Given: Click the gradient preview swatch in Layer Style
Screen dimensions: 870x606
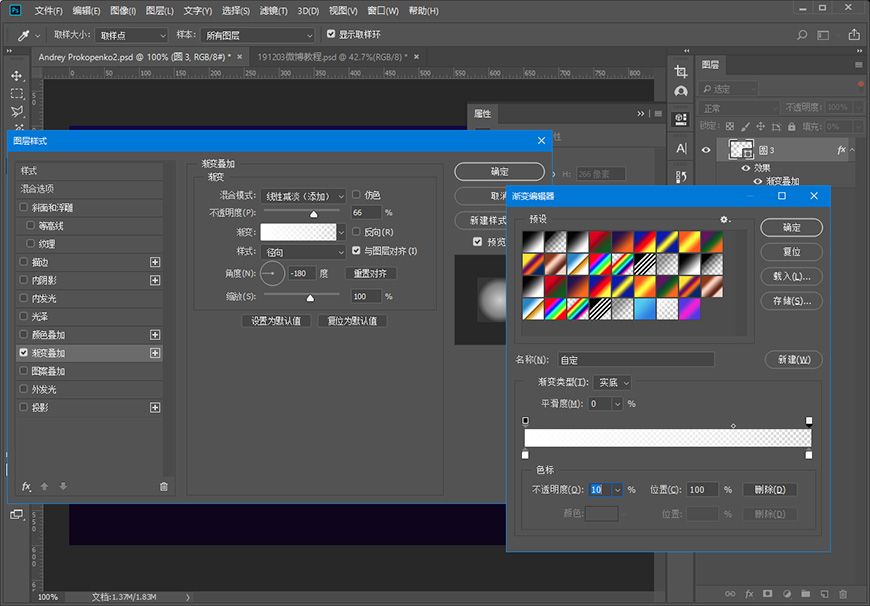Looking at the screenshot, I should coord(299,233).
